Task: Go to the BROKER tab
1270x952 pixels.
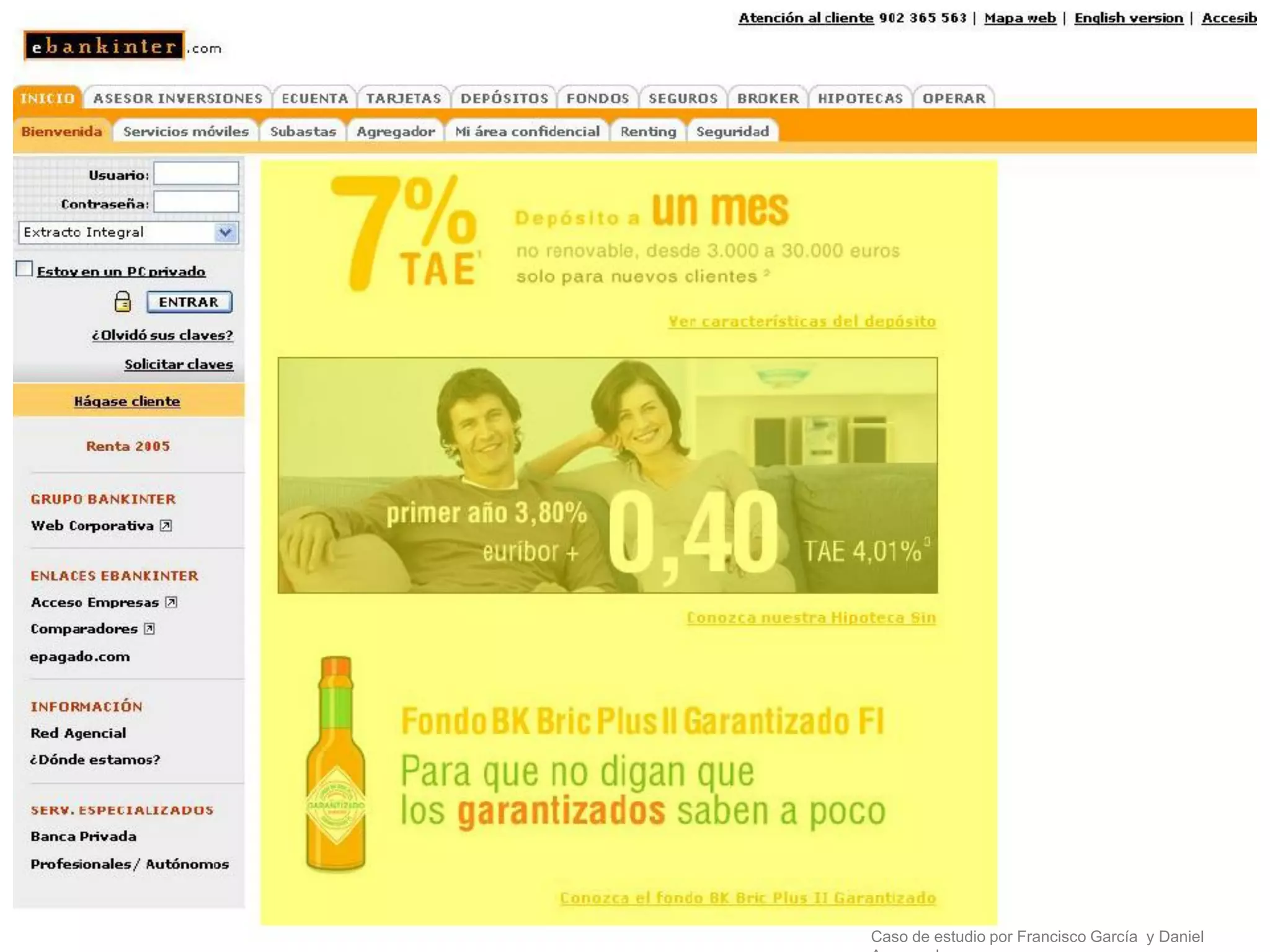Action: coord(768,98)
